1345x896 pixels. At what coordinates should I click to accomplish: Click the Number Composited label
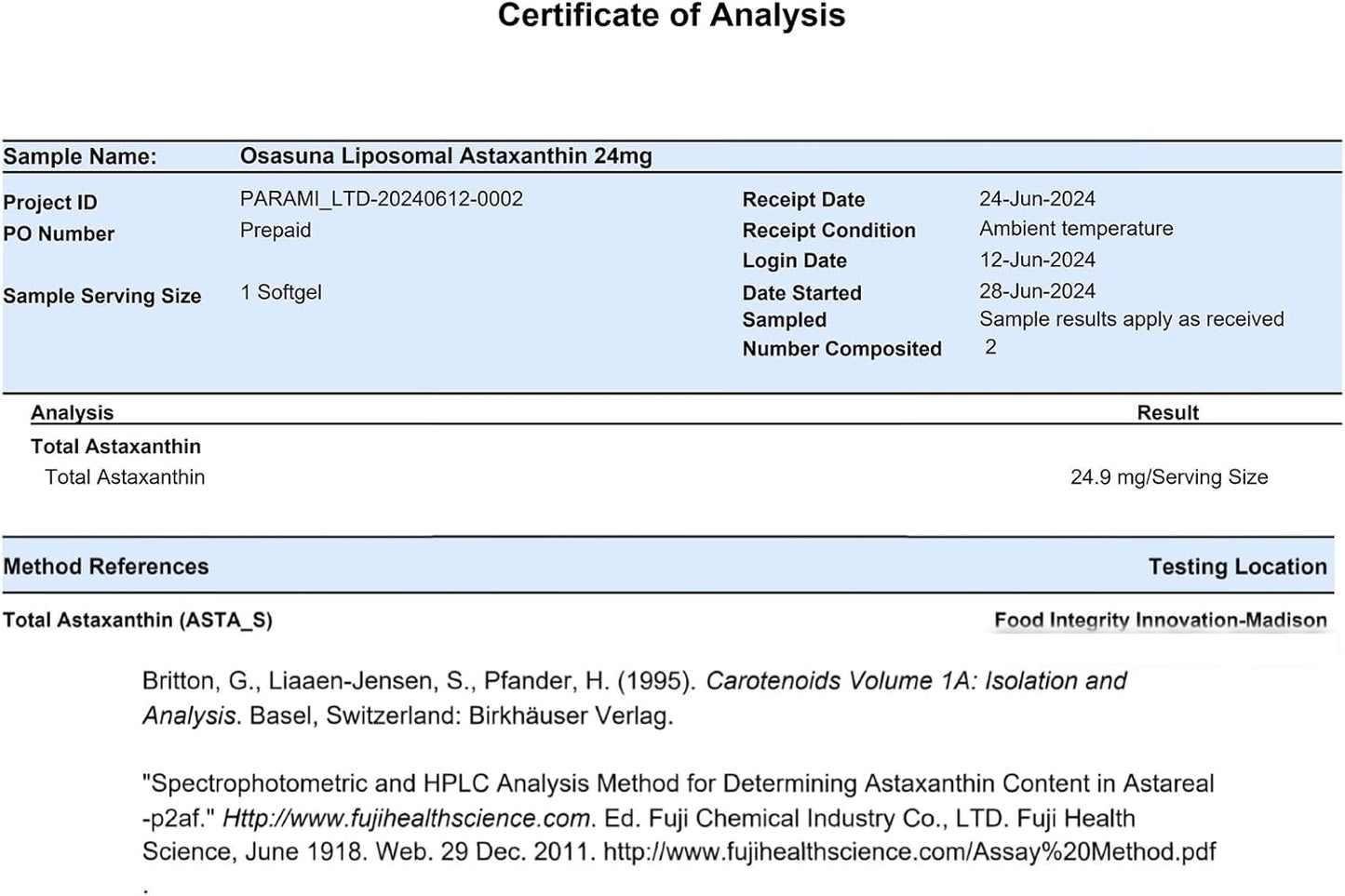[841, 349]
